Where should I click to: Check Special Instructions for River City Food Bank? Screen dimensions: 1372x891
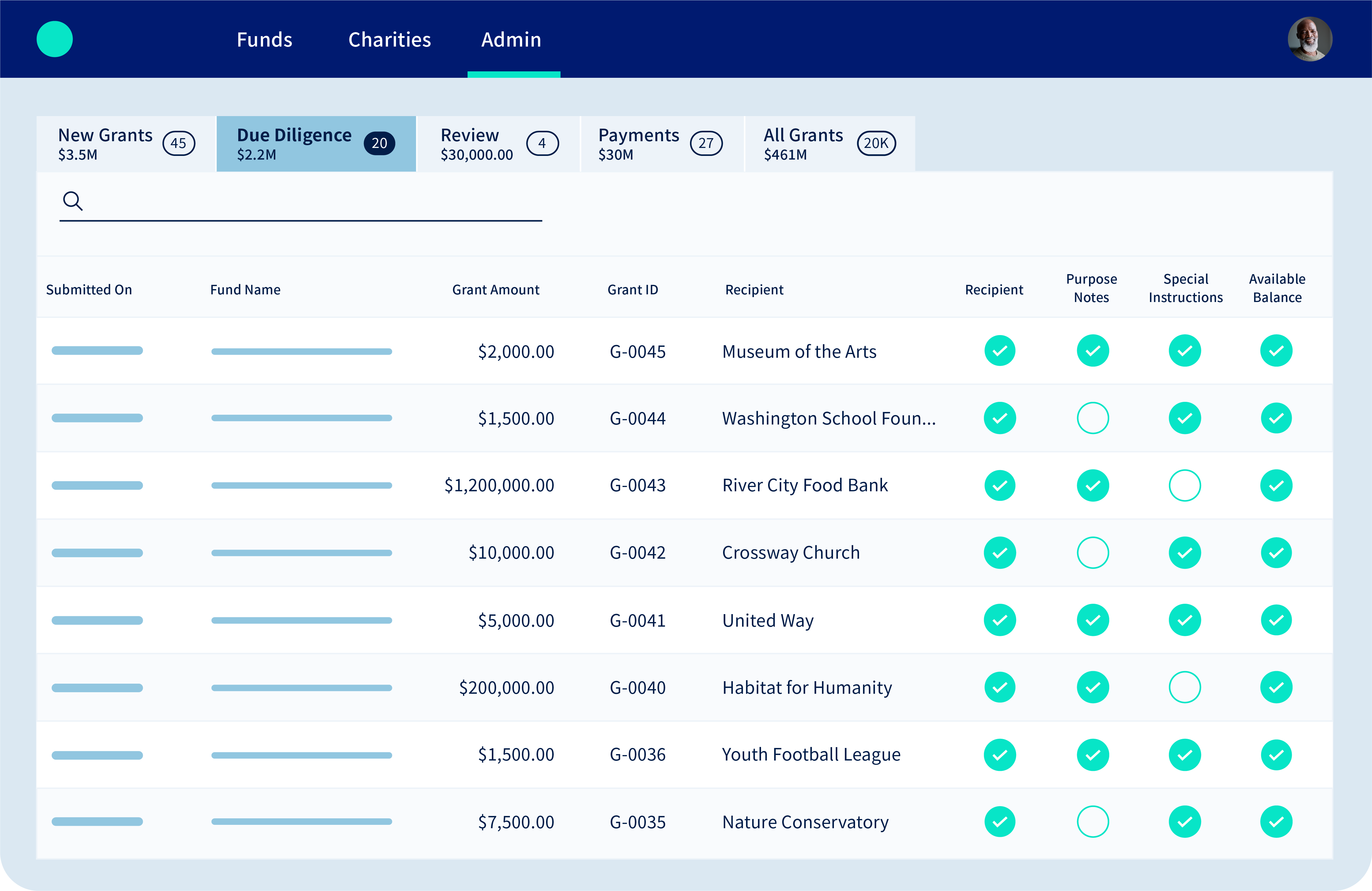click(1185, 485)
